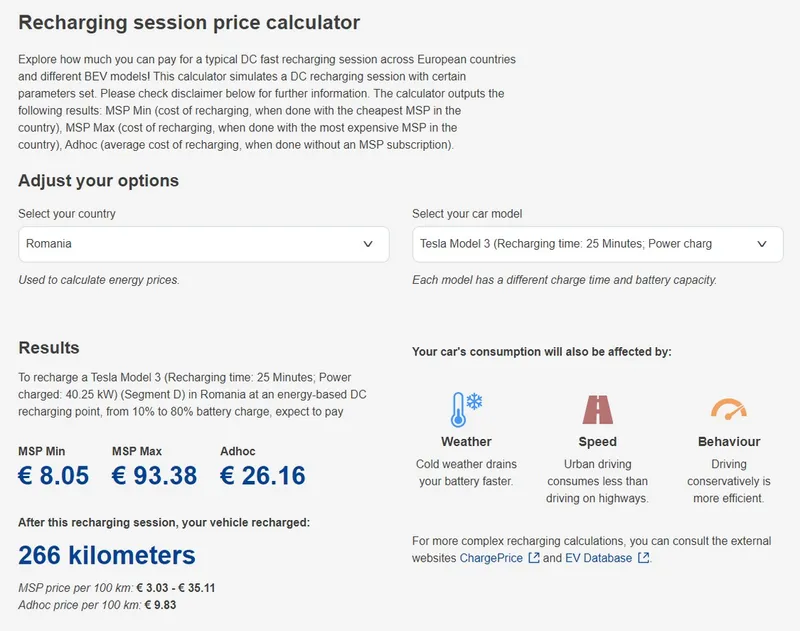
Task: Click the 266 kilometers result
Action: point(107,555)
